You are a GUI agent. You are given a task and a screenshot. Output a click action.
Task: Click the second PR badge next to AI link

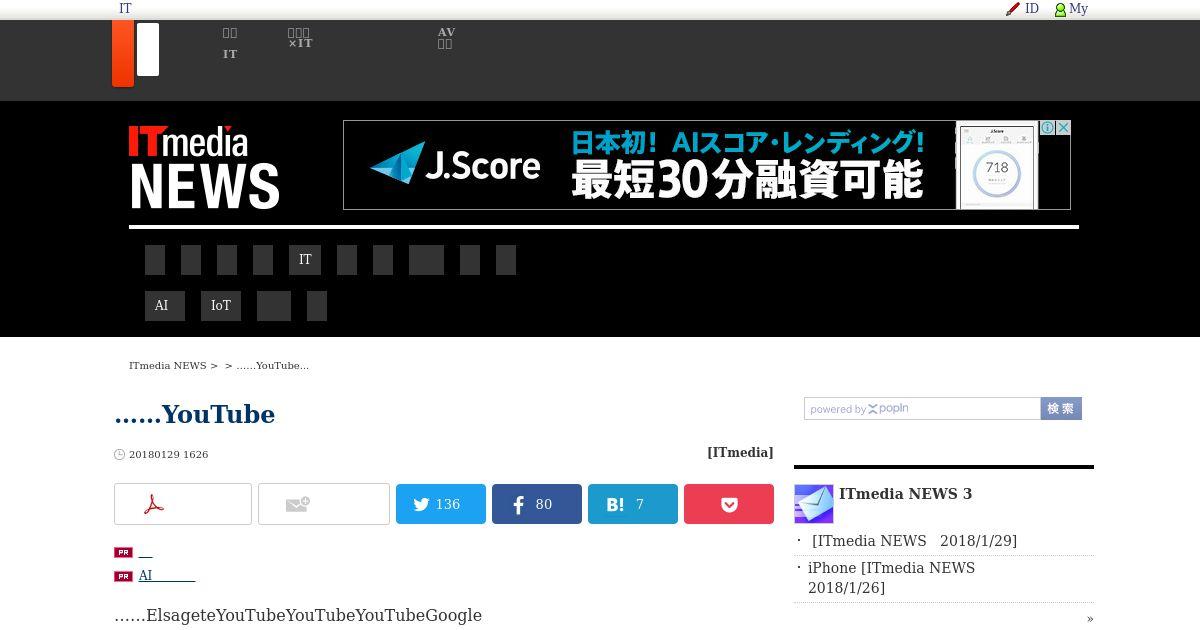(123, 576)
